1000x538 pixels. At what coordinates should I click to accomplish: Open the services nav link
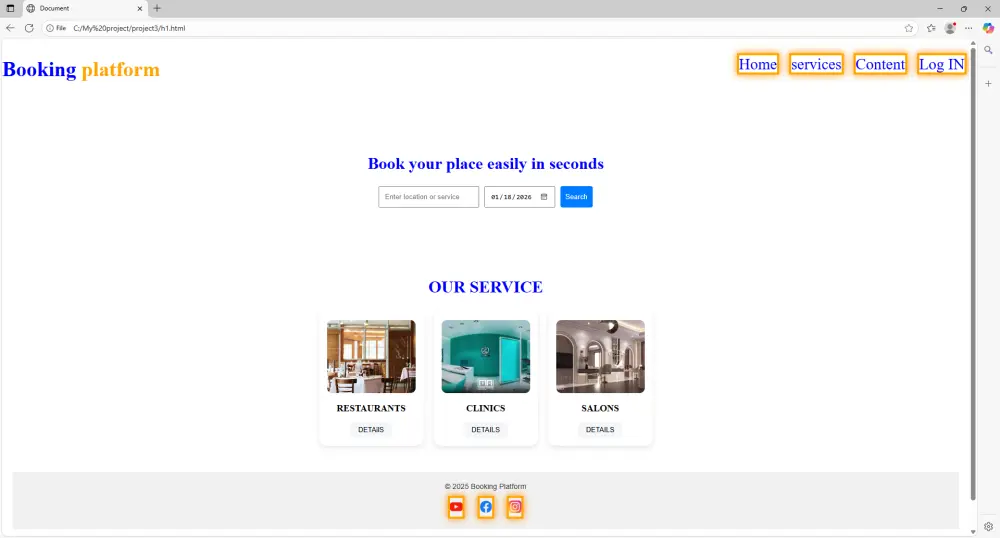(816, 64)
